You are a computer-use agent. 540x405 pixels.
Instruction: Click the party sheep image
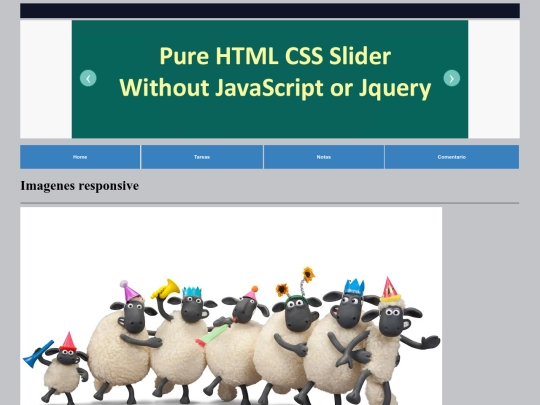point(231,306)
